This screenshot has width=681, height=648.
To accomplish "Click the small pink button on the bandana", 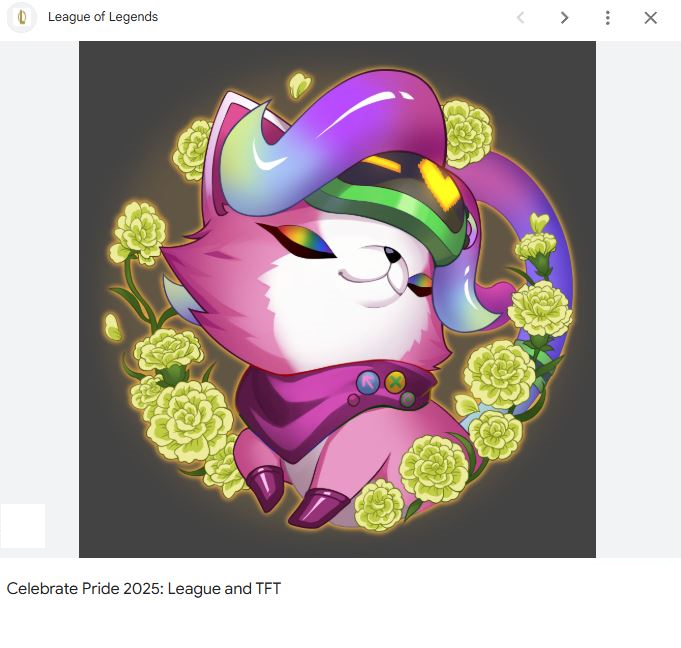I will coord(354,400).
